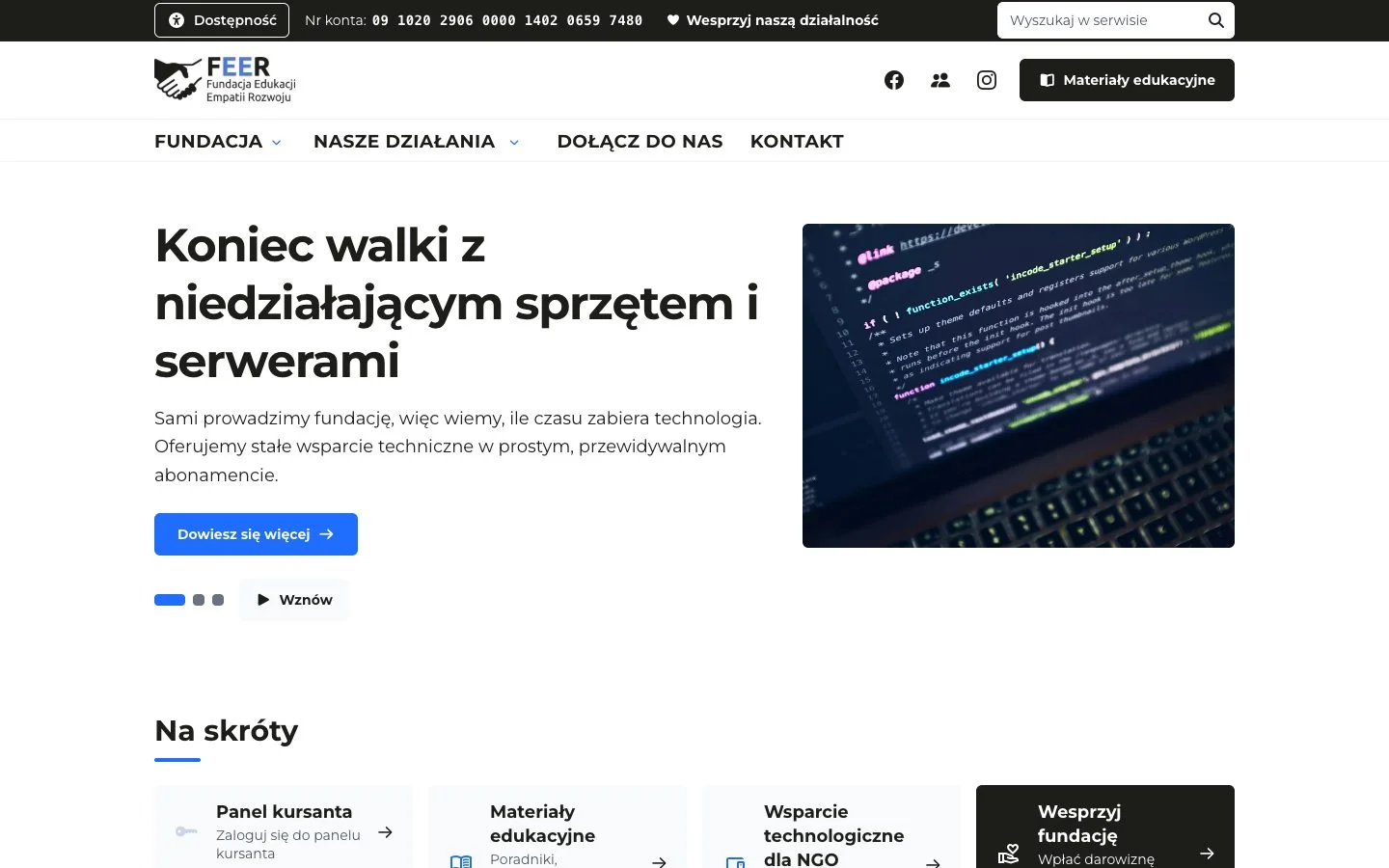Image resolution: width=1389 pixels, height=868 pixels.
Task: Switch to the second slide indicator
Action: (199, 600)
